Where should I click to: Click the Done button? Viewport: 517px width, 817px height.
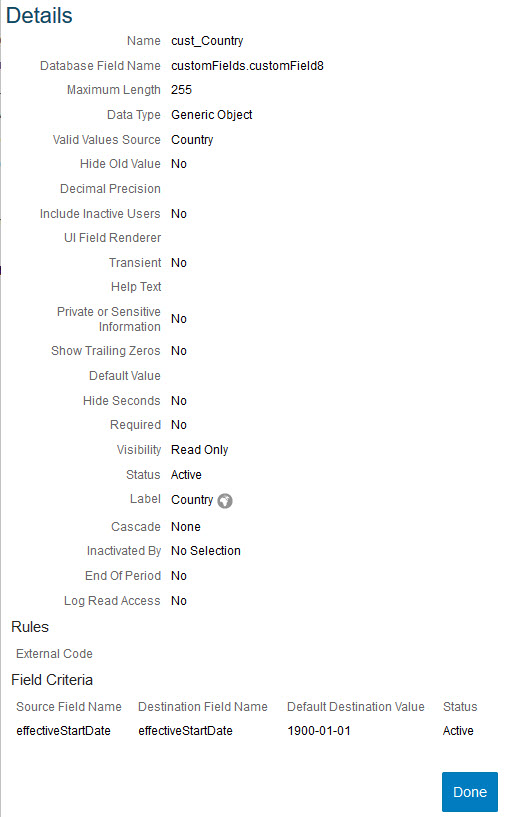click(x=470, y=792)
